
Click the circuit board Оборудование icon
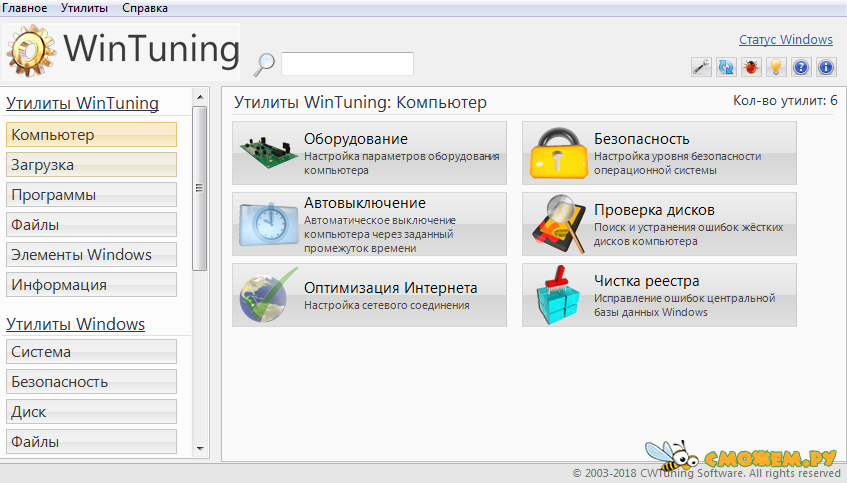point(268,153)
